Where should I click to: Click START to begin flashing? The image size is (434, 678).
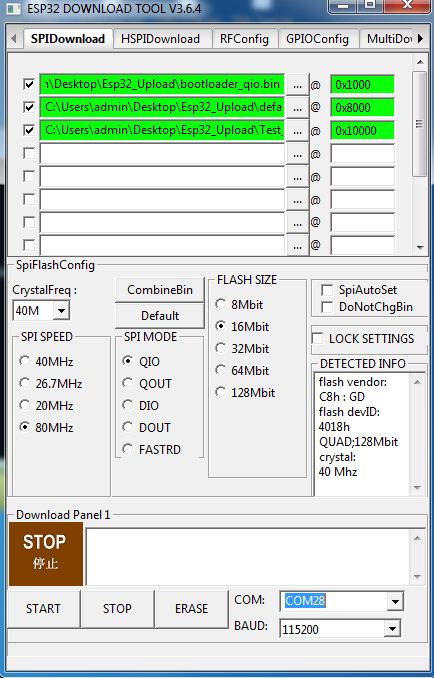(x=43, y=609)
